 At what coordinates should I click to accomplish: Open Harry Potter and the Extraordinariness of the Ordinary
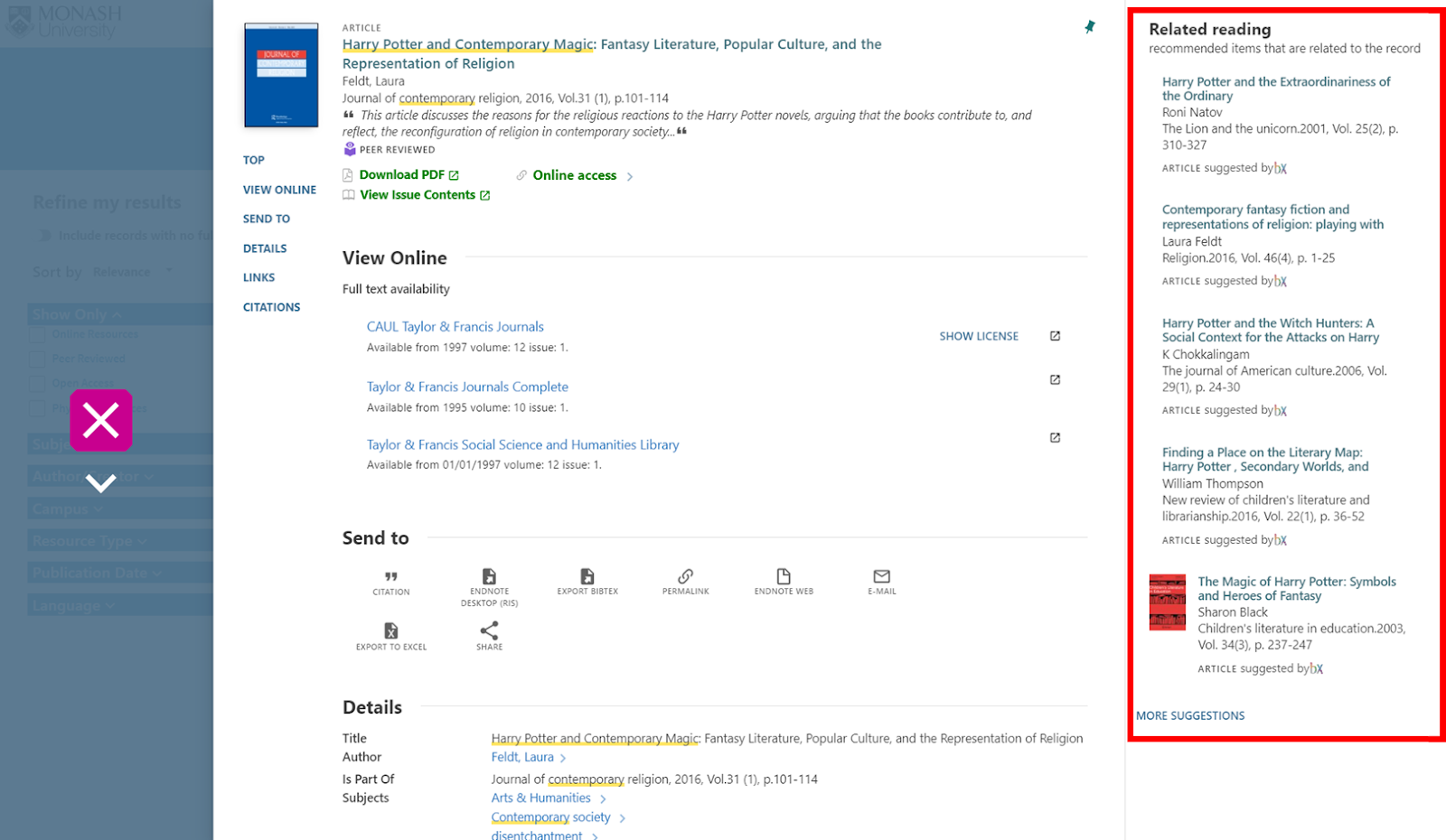tap(1276, 89)
